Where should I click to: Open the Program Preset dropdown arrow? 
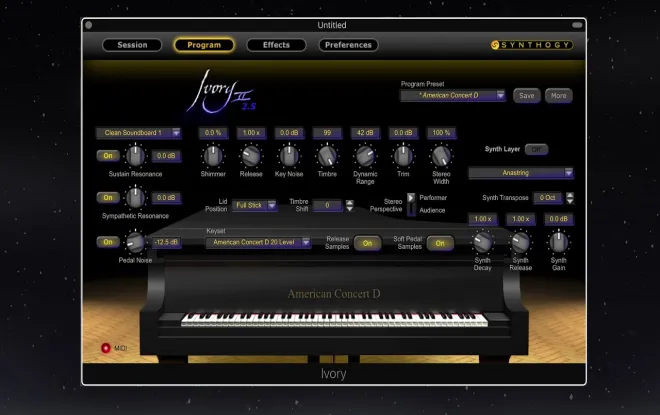click(x=500, y=96)
